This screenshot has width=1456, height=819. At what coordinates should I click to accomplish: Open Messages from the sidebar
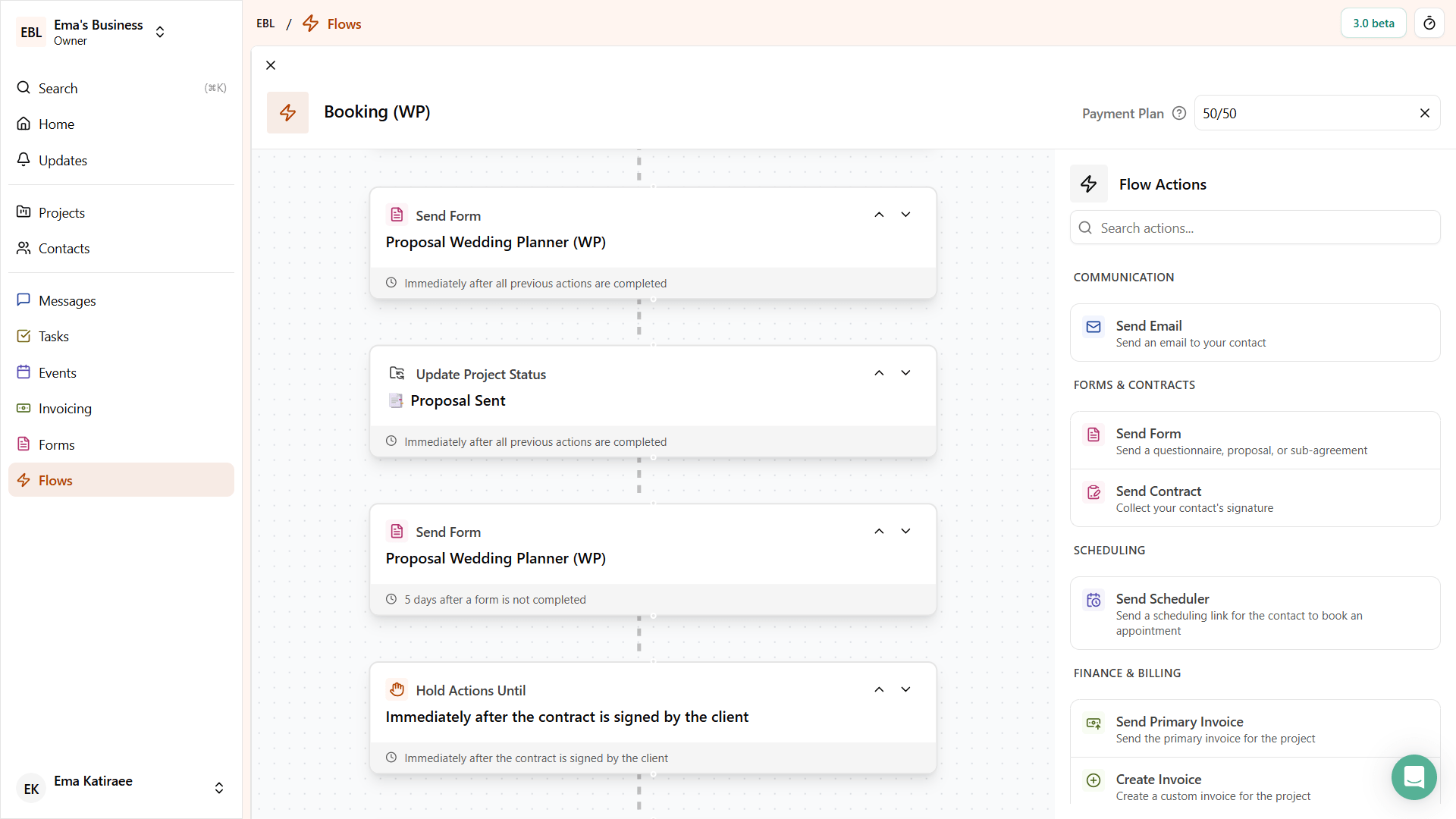tap(67, 300)
